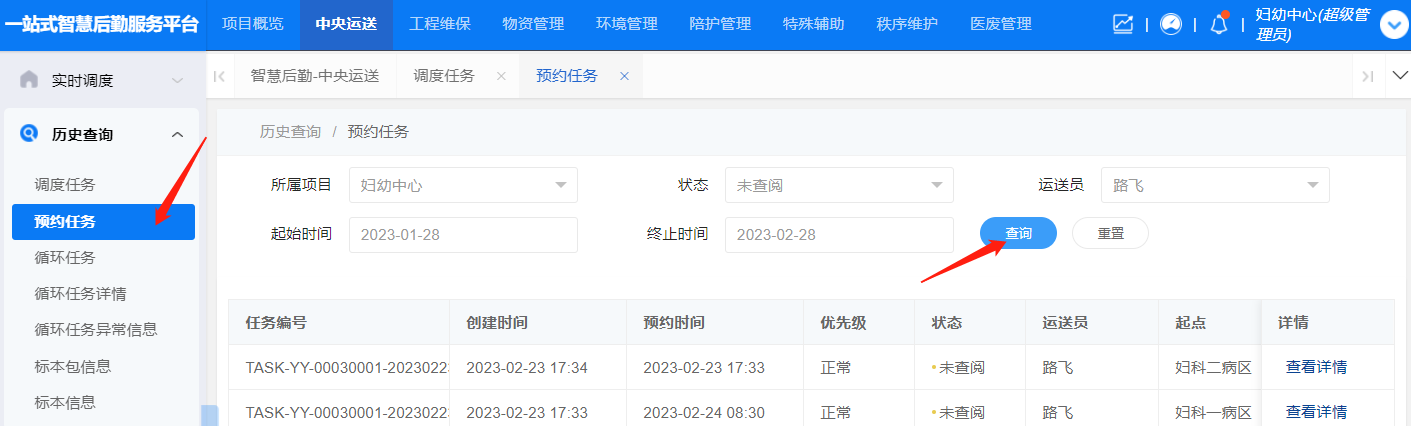Open the dashboard gauge icon in header

1171,24
